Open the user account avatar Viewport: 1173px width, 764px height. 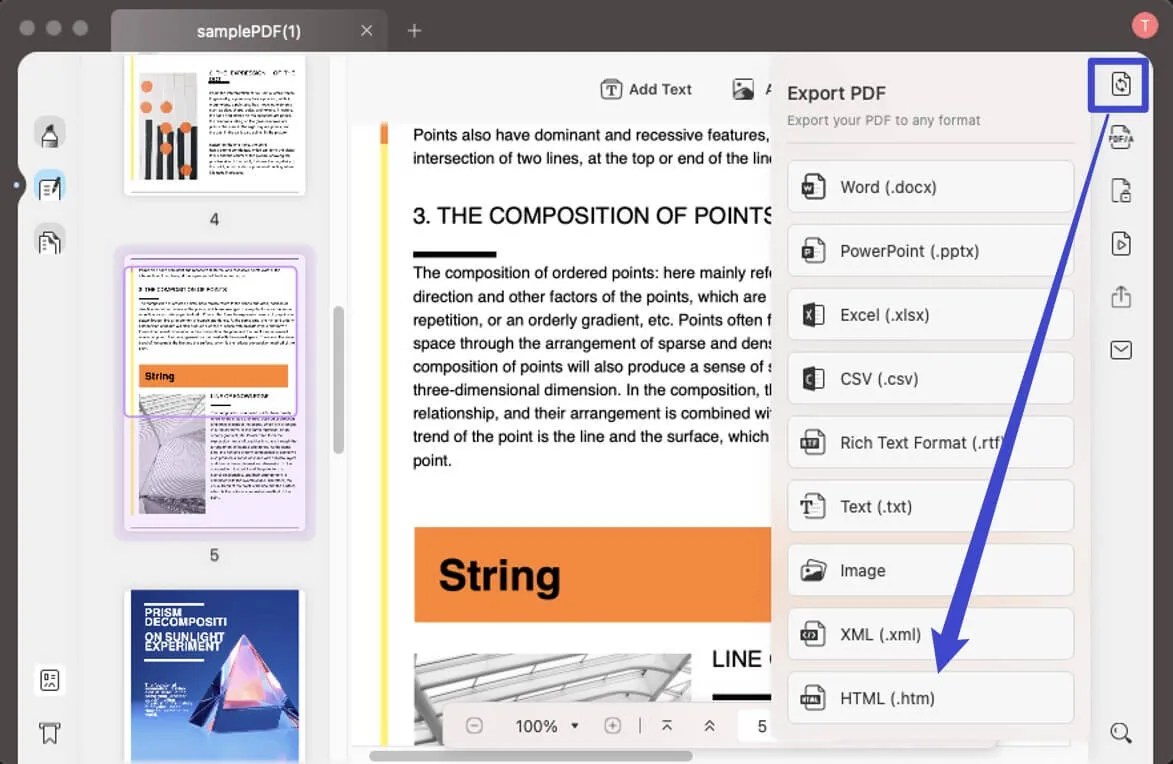1144,25
